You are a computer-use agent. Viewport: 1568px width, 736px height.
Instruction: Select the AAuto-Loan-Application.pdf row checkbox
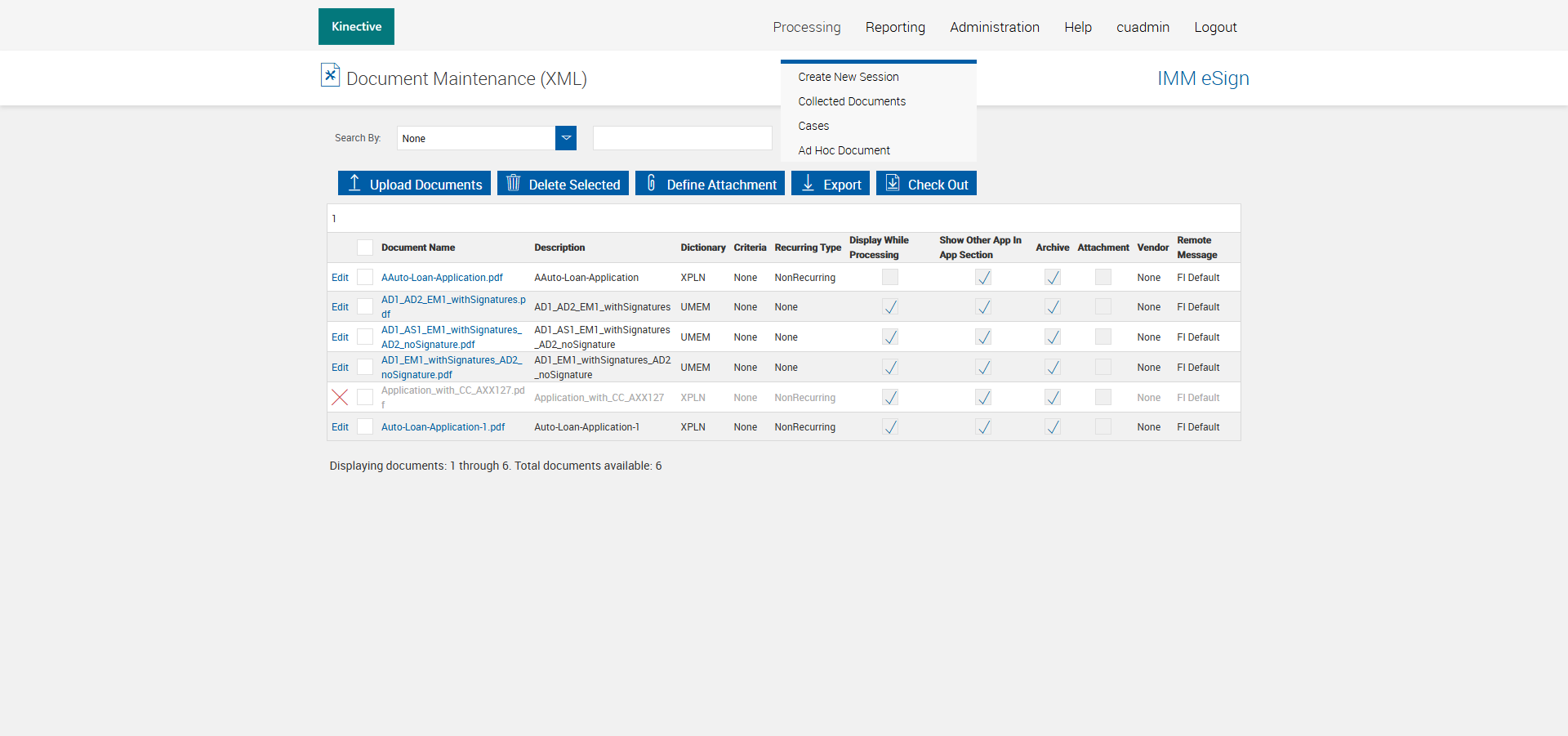[x=365, y=278]
